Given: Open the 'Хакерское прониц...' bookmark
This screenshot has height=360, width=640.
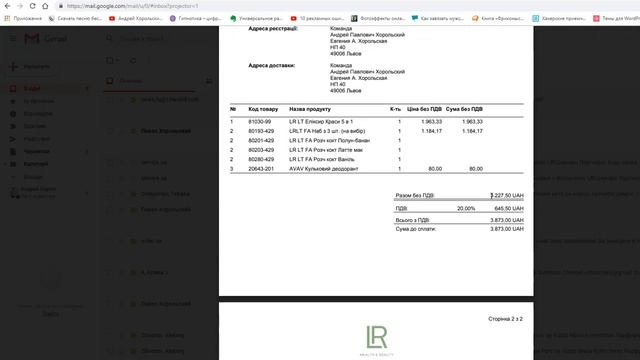Looking at the screenshot, I should click(559, 18).
